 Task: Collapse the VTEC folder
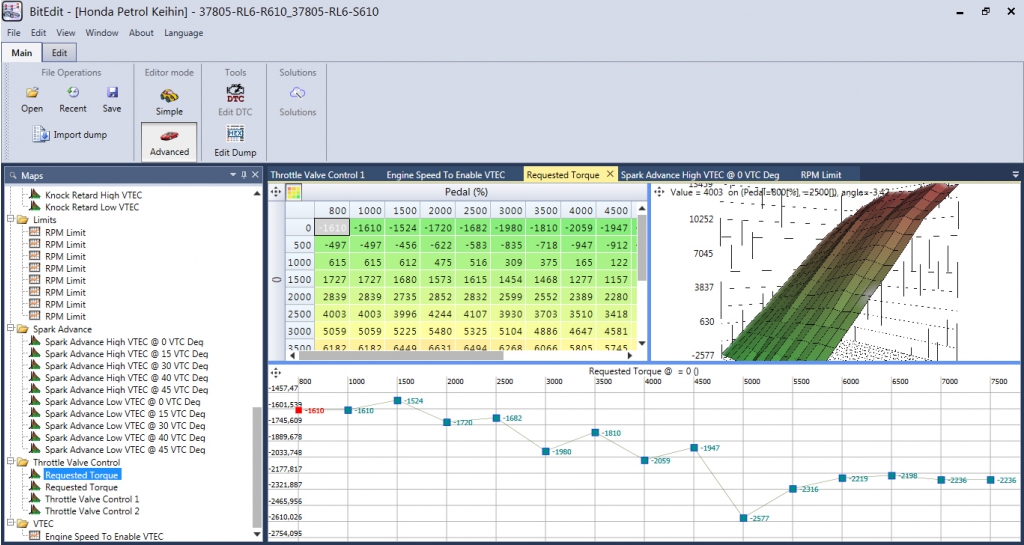(10, 523)
